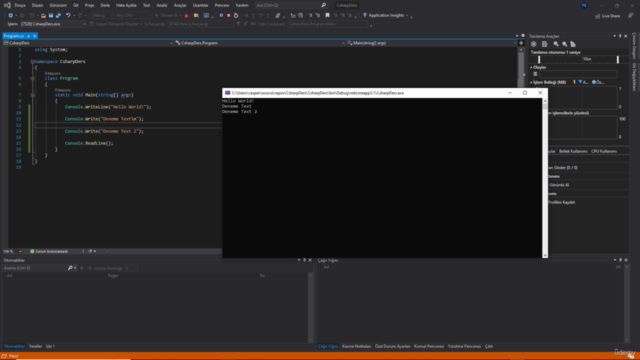Screen dimensions: 640x360
Task: Click the console window vertical scrollbar
Action: [545, 178]
